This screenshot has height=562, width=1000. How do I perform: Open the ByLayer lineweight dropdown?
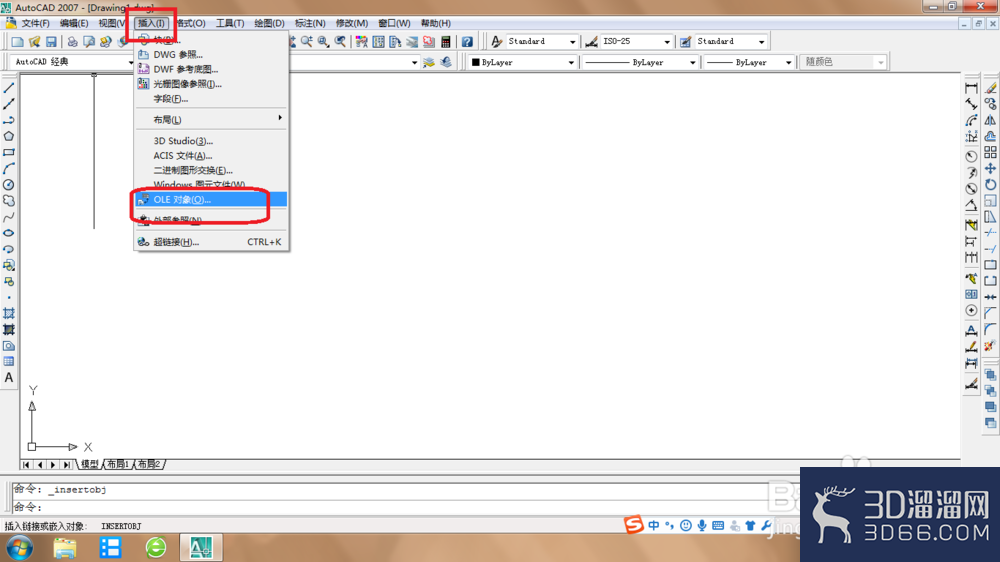click(749, 62)
